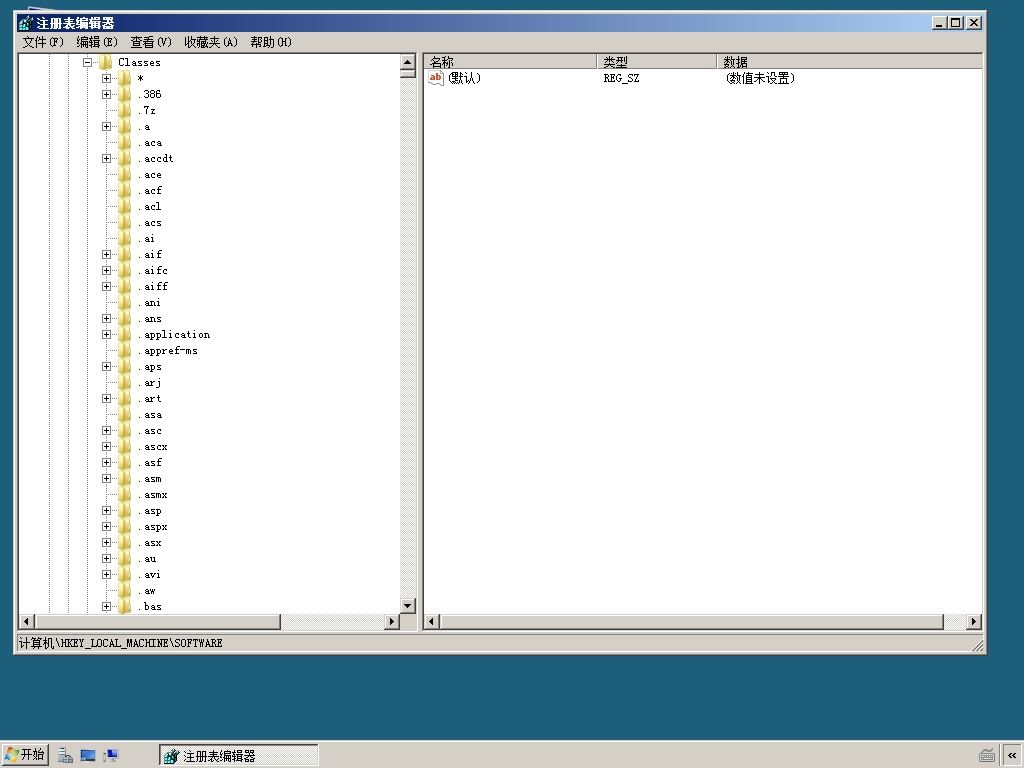Image resolution: width=1024 pixels, height=768 pixels.
Task: Click the values pane scroll right arrow
Action: click(x=974, y=621)
